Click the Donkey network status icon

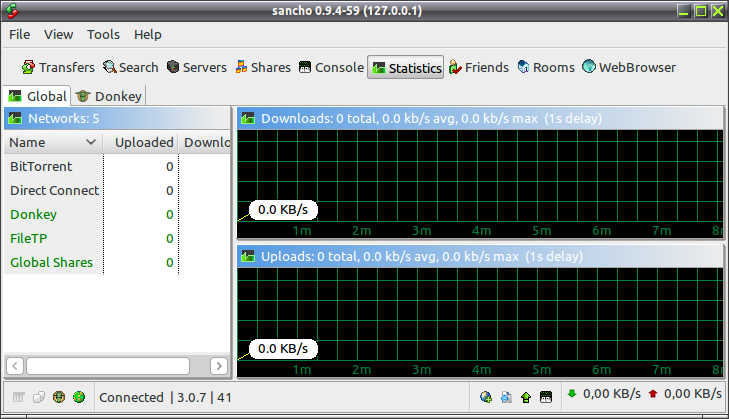59,397
